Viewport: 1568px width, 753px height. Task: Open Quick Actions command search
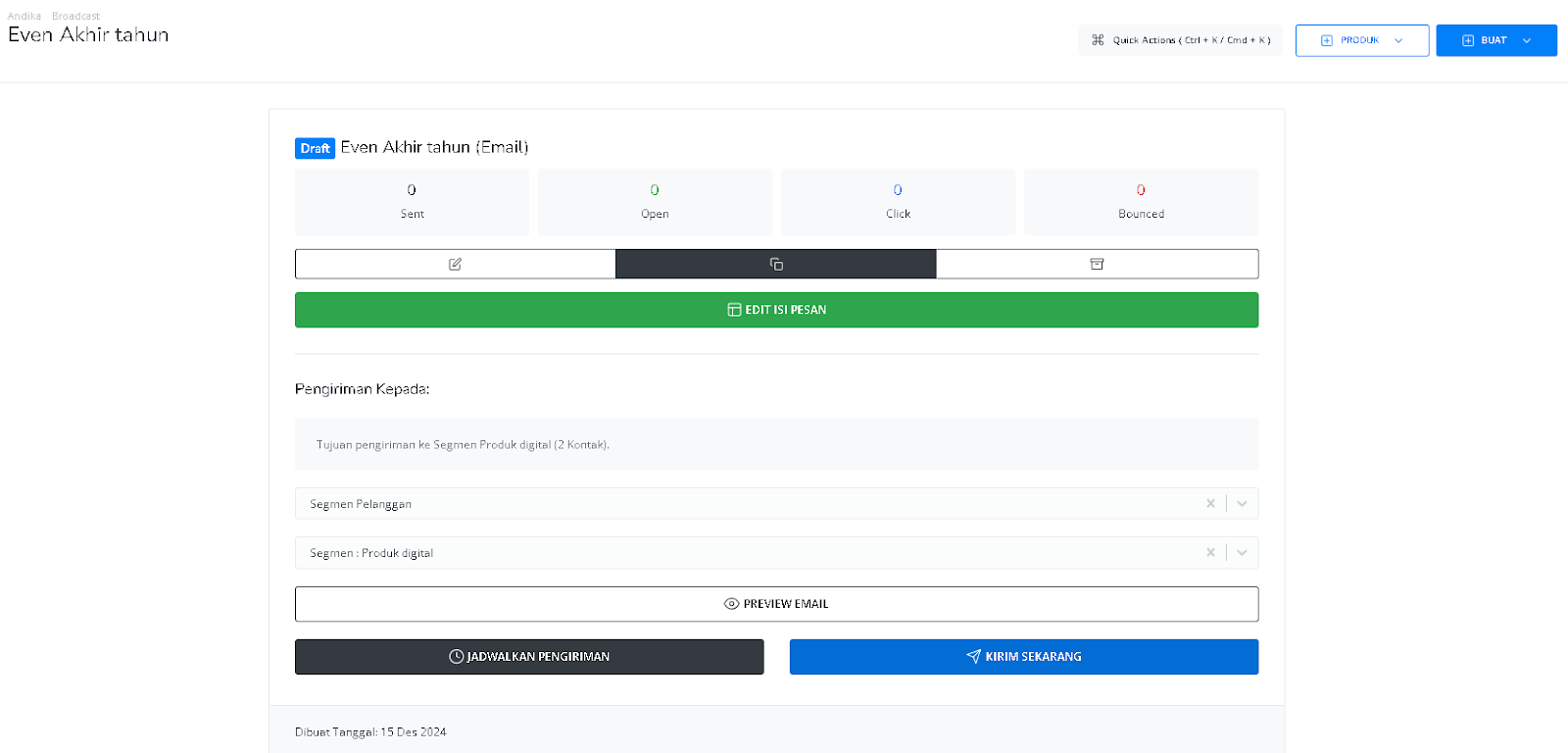click(1180, 40)
